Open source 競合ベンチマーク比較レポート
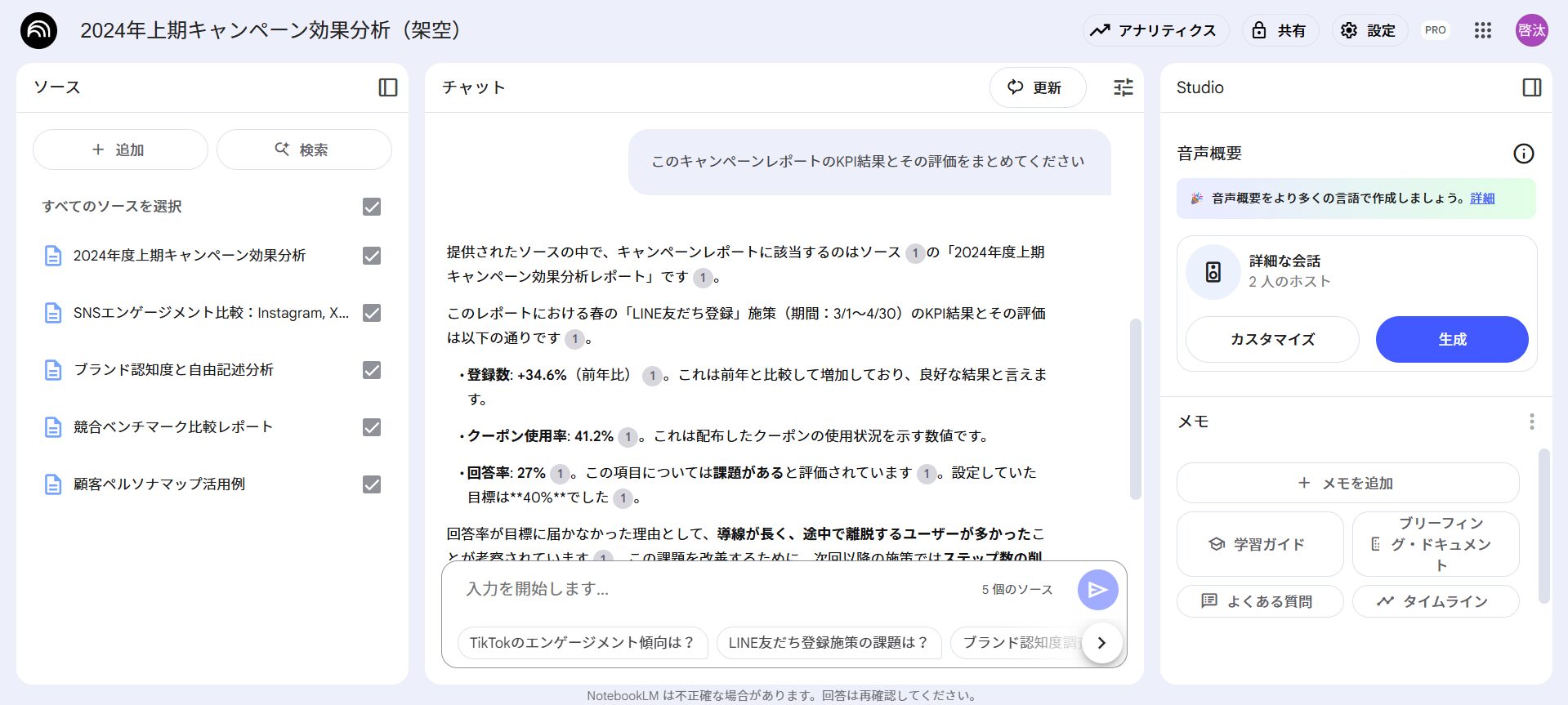Screen dimensions: 1568x705 173,427
